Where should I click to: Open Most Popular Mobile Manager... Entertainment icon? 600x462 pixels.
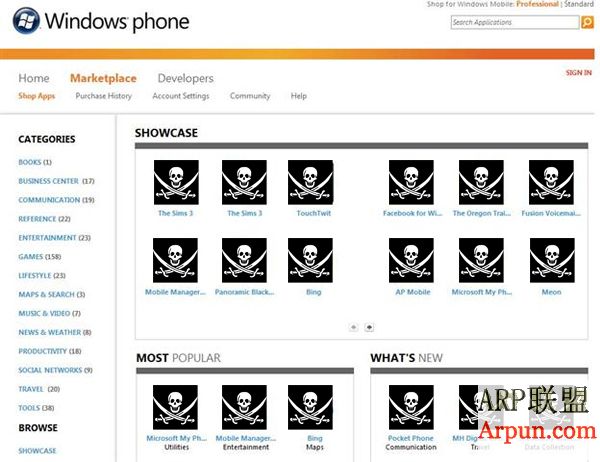pos(244,407)
